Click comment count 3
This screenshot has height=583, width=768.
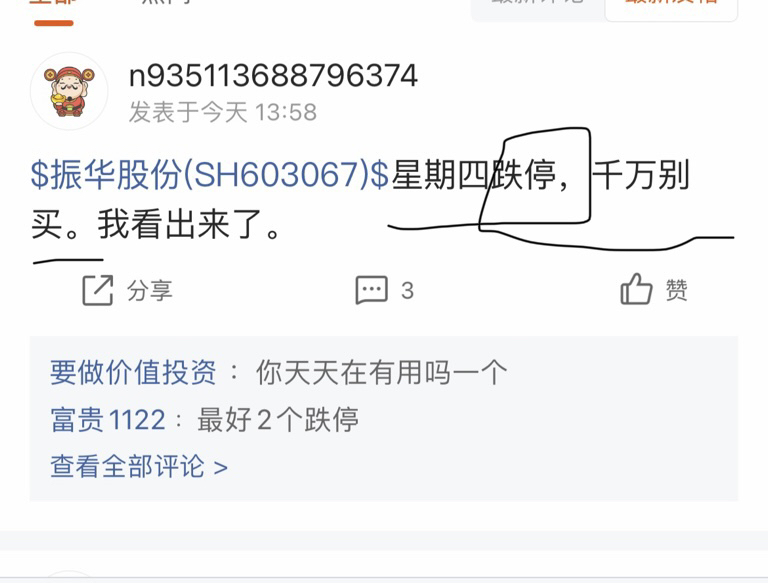pos(408,291)
